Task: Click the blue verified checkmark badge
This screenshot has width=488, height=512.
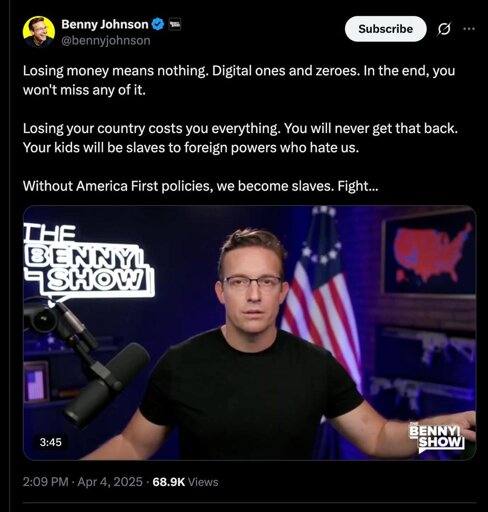Action: 158,24
